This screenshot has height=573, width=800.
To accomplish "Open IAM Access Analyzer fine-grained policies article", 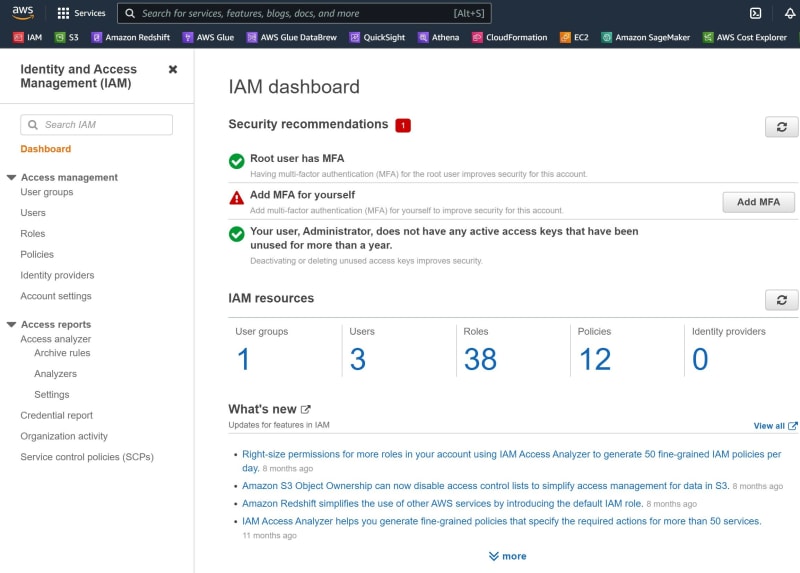I will pos(502,521).
